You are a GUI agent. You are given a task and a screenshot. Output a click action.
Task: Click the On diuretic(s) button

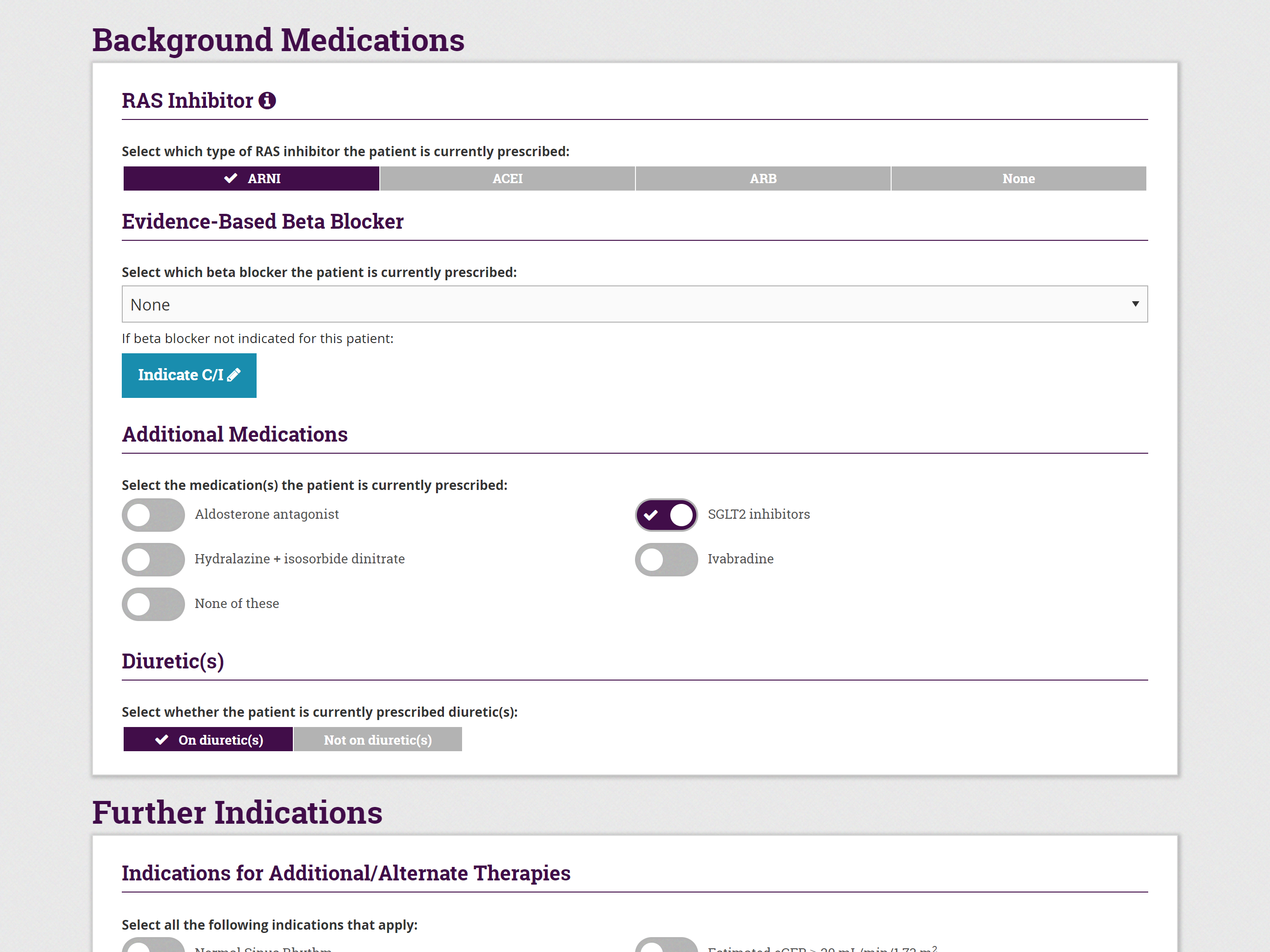coord(207,740)
